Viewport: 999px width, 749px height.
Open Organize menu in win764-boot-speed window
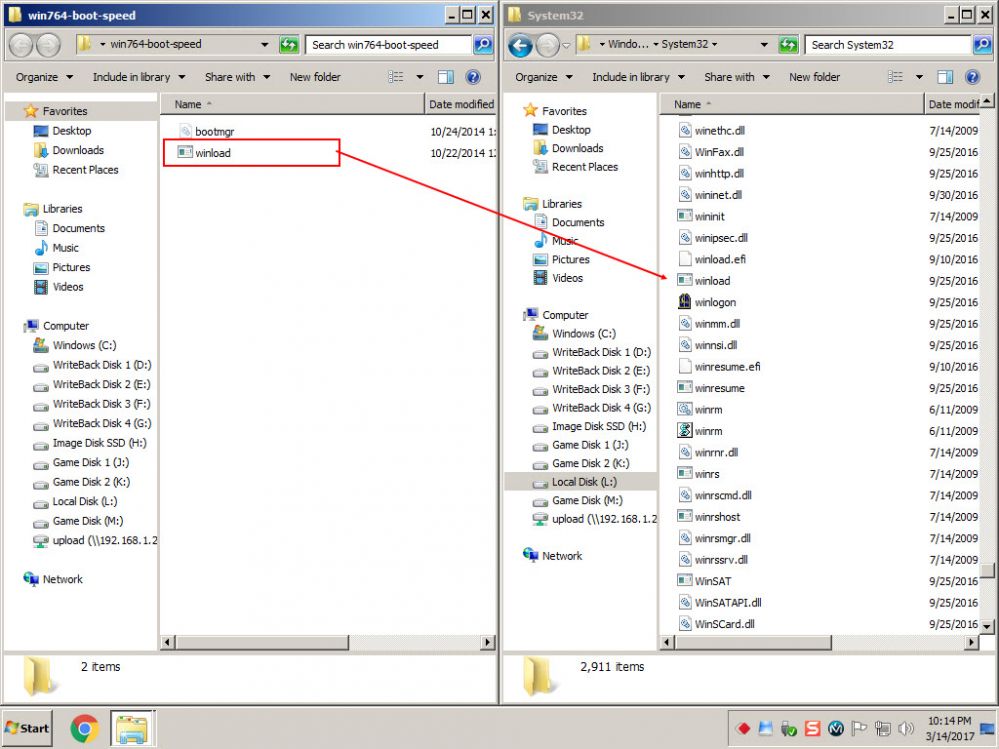45,77
